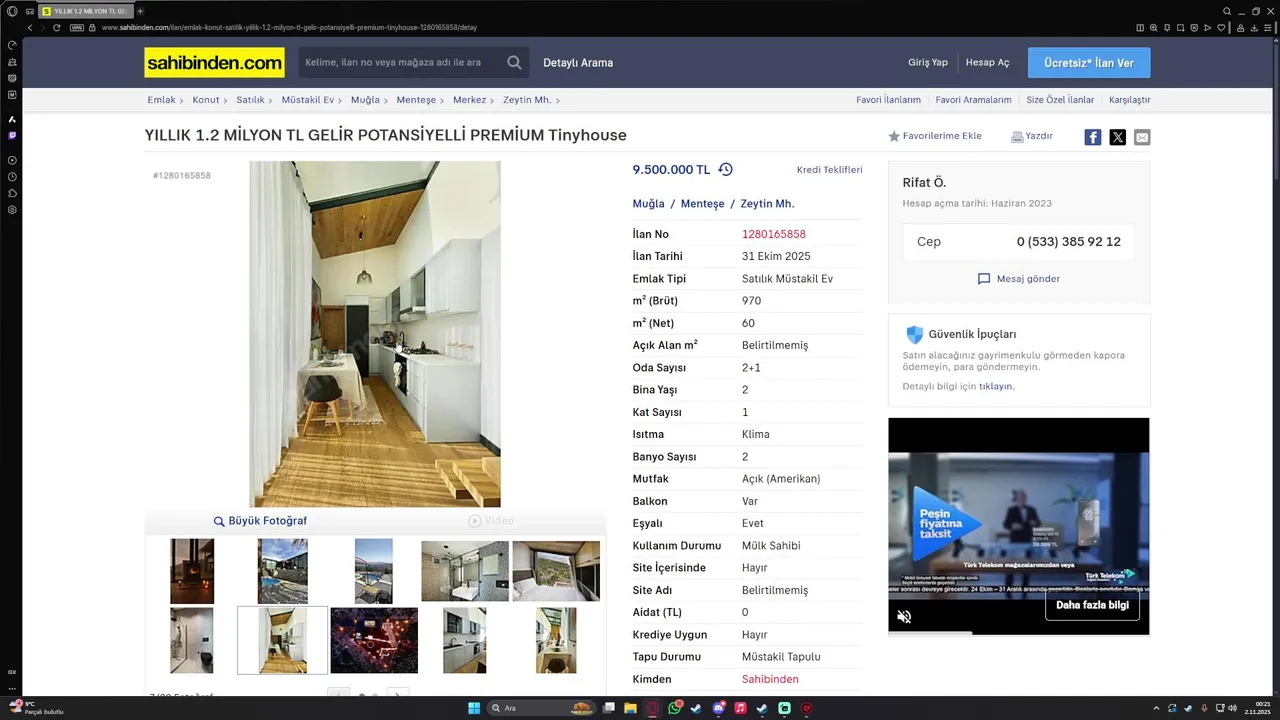The height and width of the screenshot is (720, 1280).
Task: Click the price history clock icon
Action: point(726,170)
